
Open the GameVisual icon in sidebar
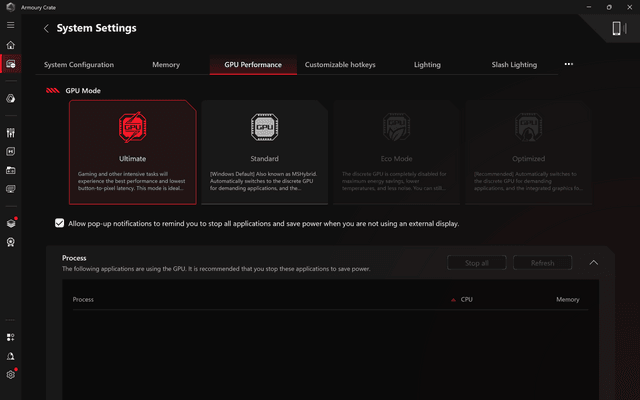pyautogui.click(x=11, y=151)
